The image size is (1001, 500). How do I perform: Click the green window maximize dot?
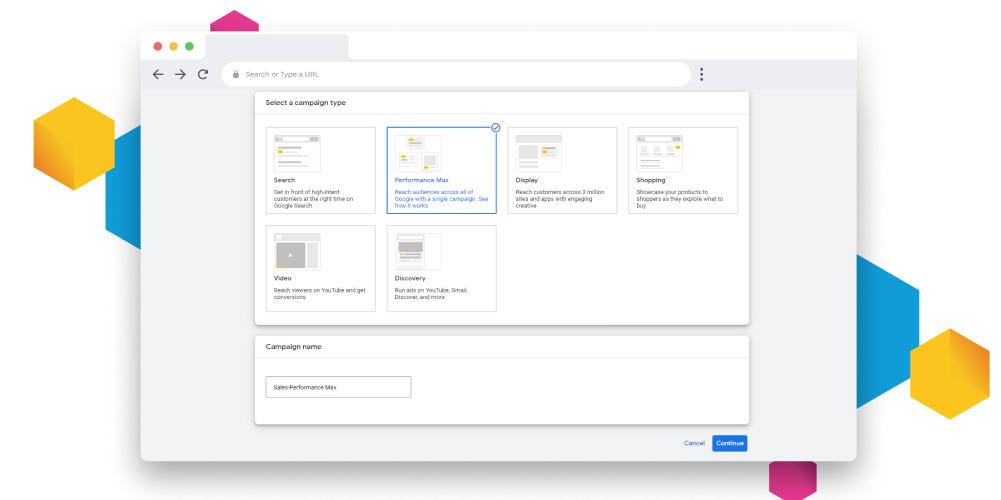pyautogui.click(x=189, y=46)
